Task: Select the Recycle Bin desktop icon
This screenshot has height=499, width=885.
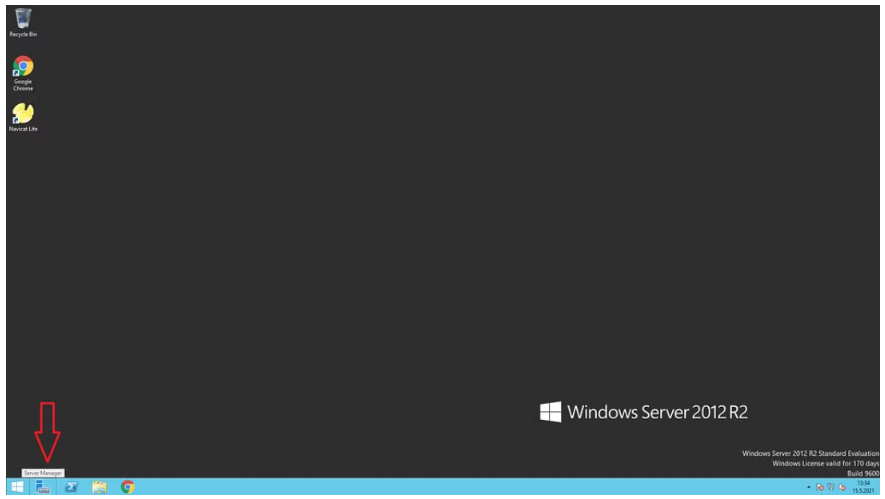Action: pyautogui.click(x=23, y=23)
